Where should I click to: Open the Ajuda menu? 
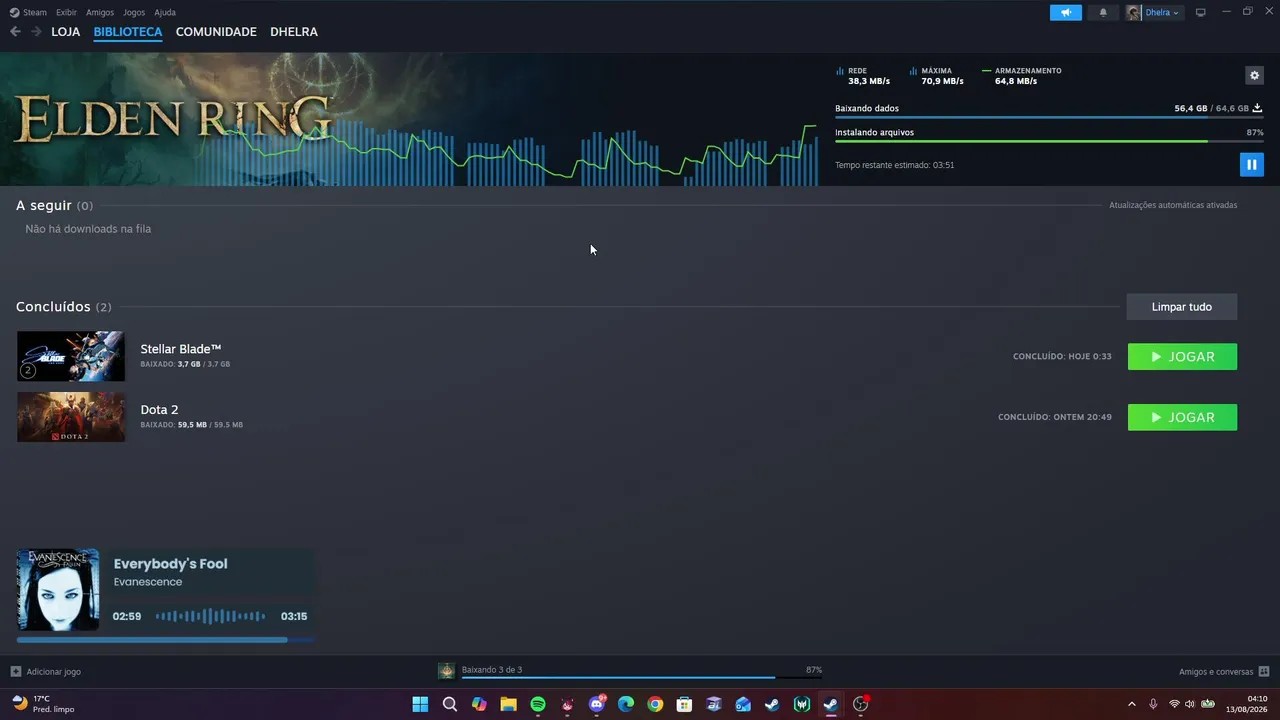point(165,12)
